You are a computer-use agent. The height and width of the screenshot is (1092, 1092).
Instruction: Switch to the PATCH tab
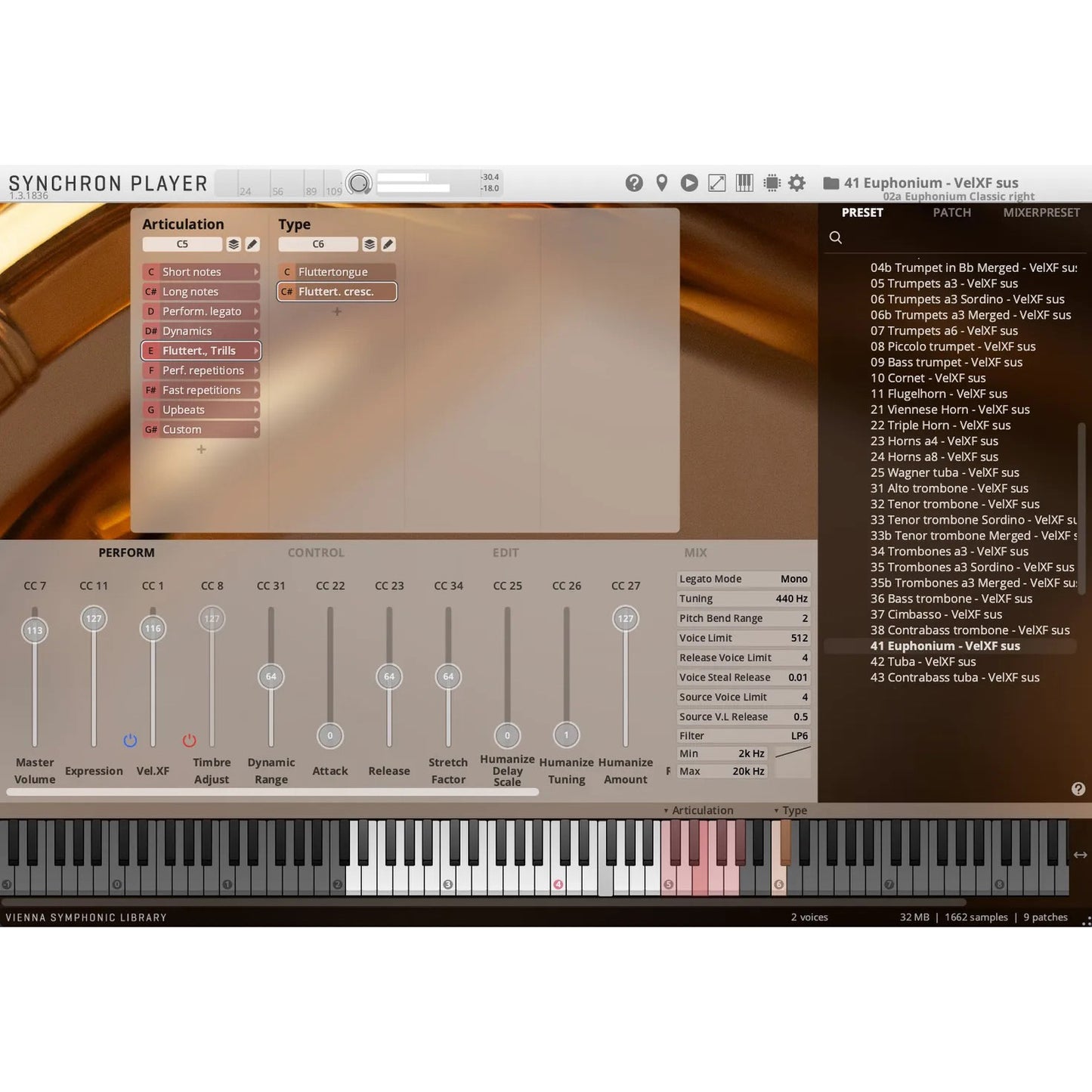(x=951, y=212)
